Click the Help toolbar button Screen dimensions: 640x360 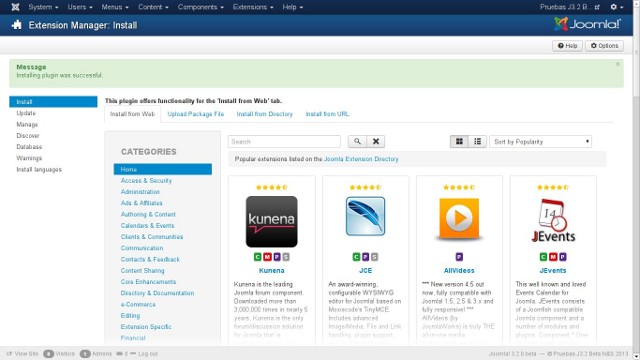tap(567, 46)
